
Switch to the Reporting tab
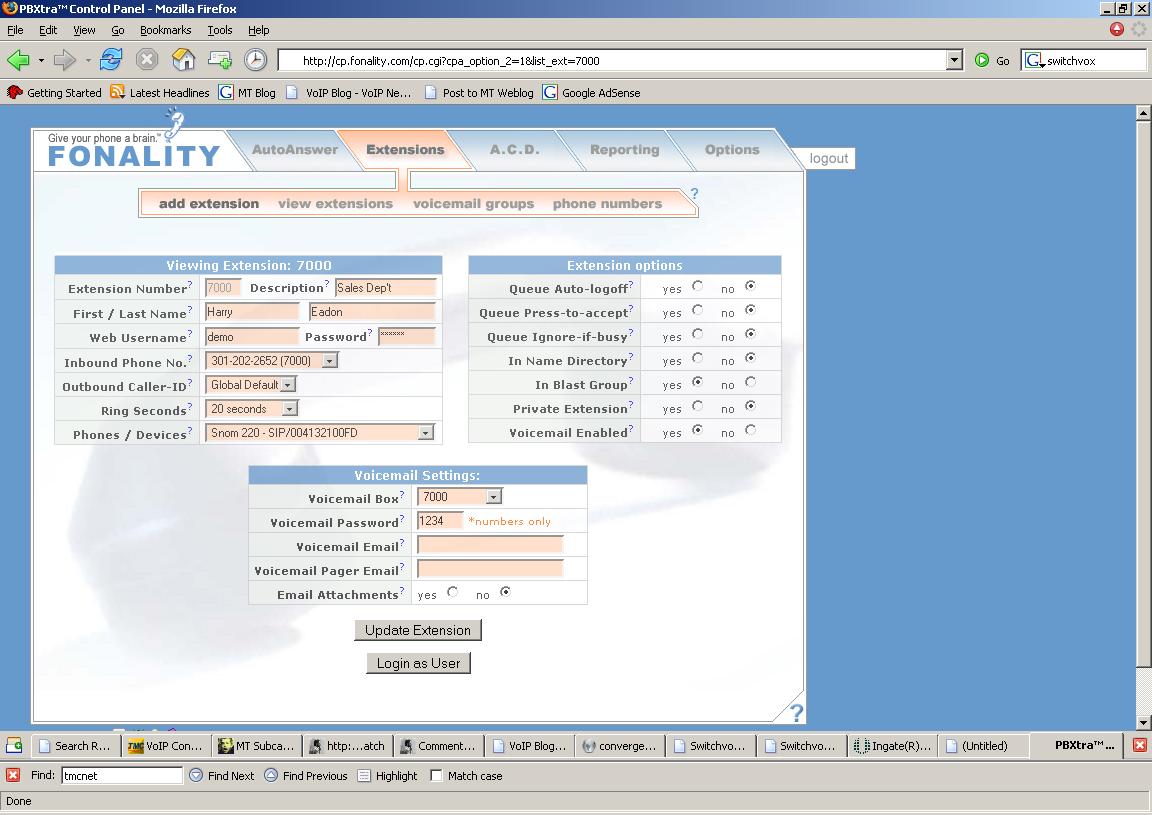(624, 150)
